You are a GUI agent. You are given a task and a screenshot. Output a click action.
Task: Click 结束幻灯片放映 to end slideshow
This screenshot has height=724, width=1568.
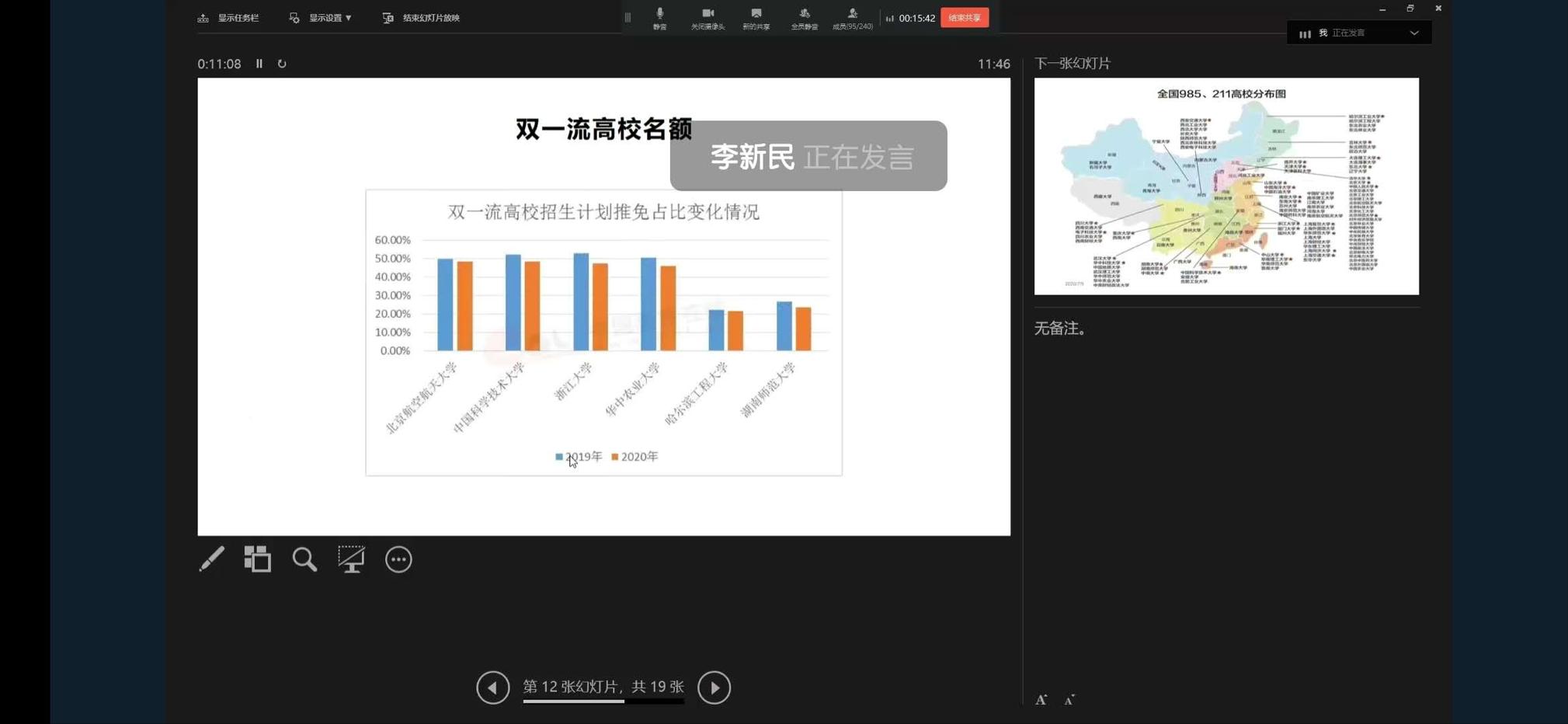click(x=422, y=18)
